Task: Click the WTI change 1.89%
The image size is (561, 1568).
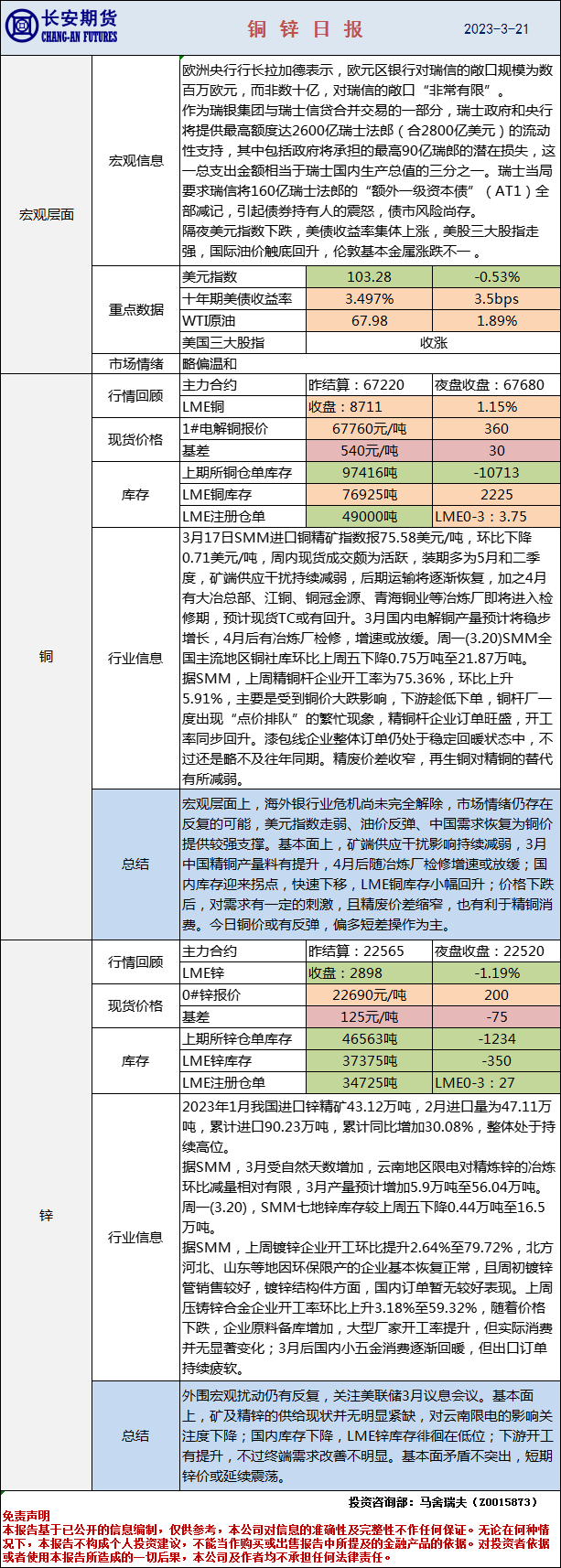Action: (496, 321)
